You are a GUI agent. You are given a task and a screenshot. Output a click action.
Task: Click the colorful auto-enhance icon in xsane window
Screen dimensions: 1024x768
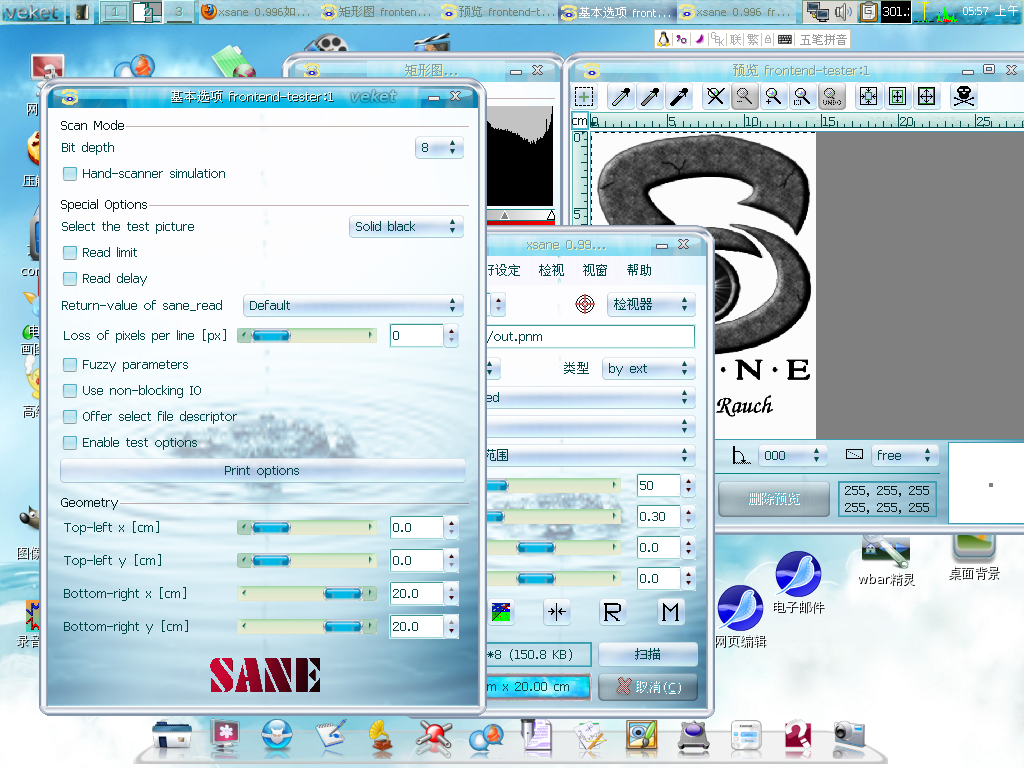(x=502, y=613)
